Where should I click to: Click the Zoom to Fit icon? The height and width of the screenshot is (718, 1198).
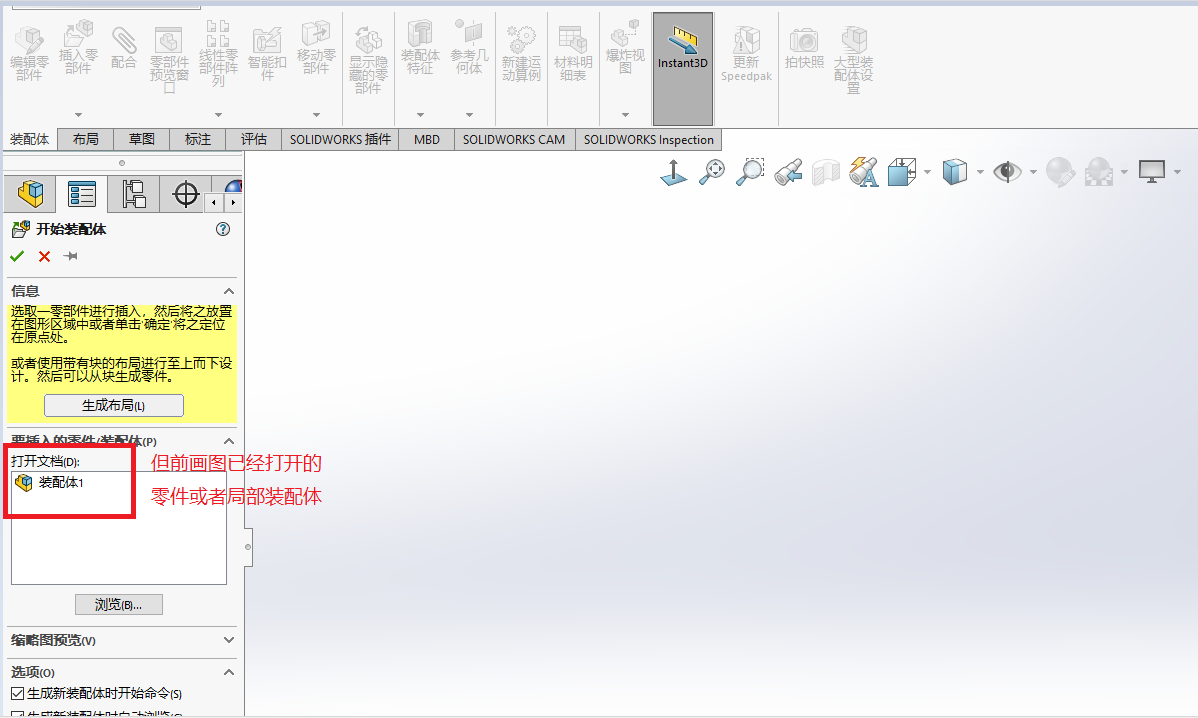click(x=712, y=172)
